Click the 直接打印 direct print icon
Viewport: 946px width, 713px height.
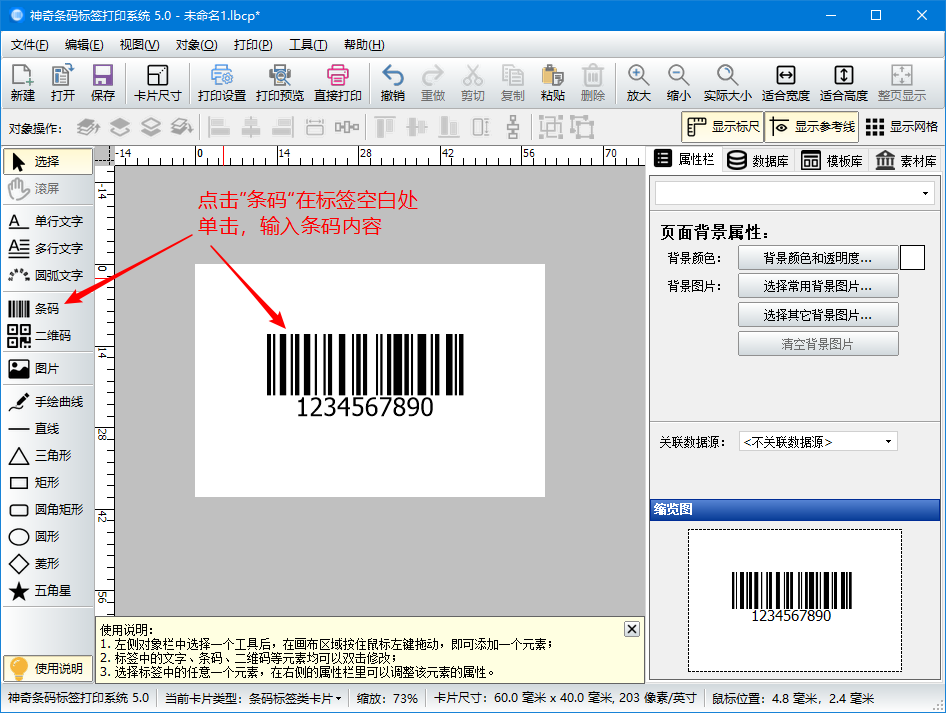337,83
